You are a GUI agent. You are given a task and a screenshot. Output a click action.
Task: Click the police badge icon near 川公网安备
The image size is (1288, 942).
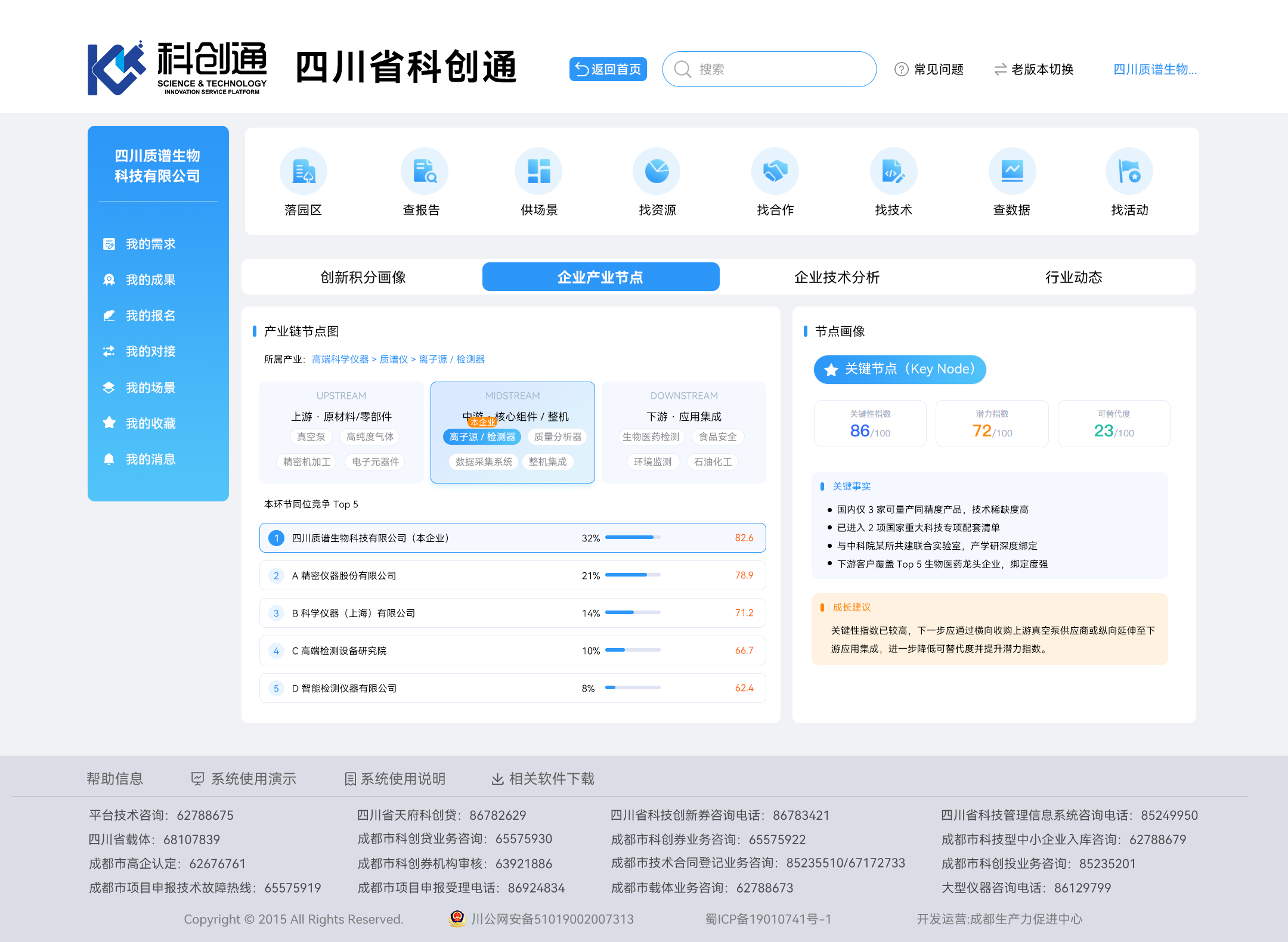point(457,919)
